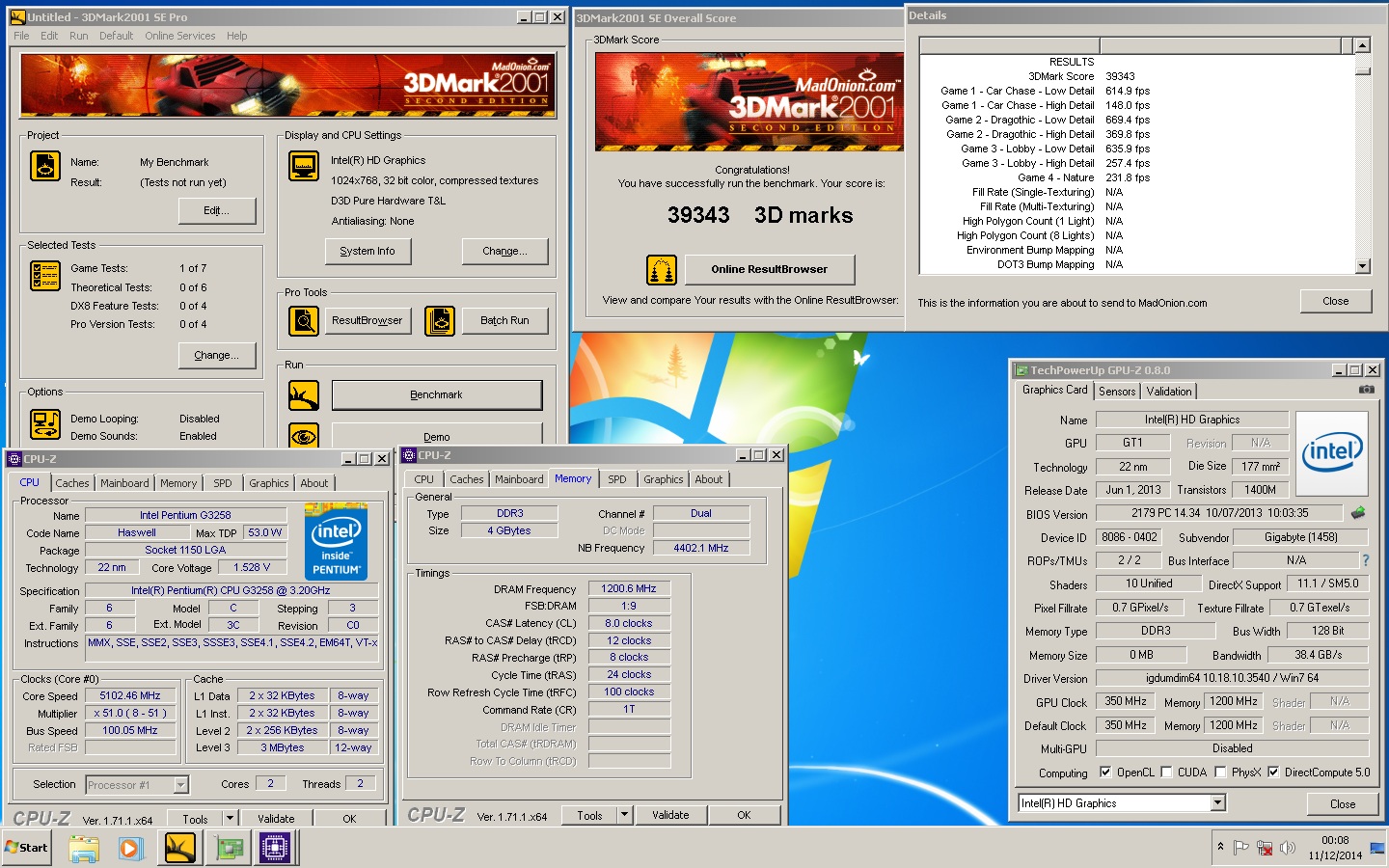
Task: Click the Action Center flag tray icon
Action: 1241,848
